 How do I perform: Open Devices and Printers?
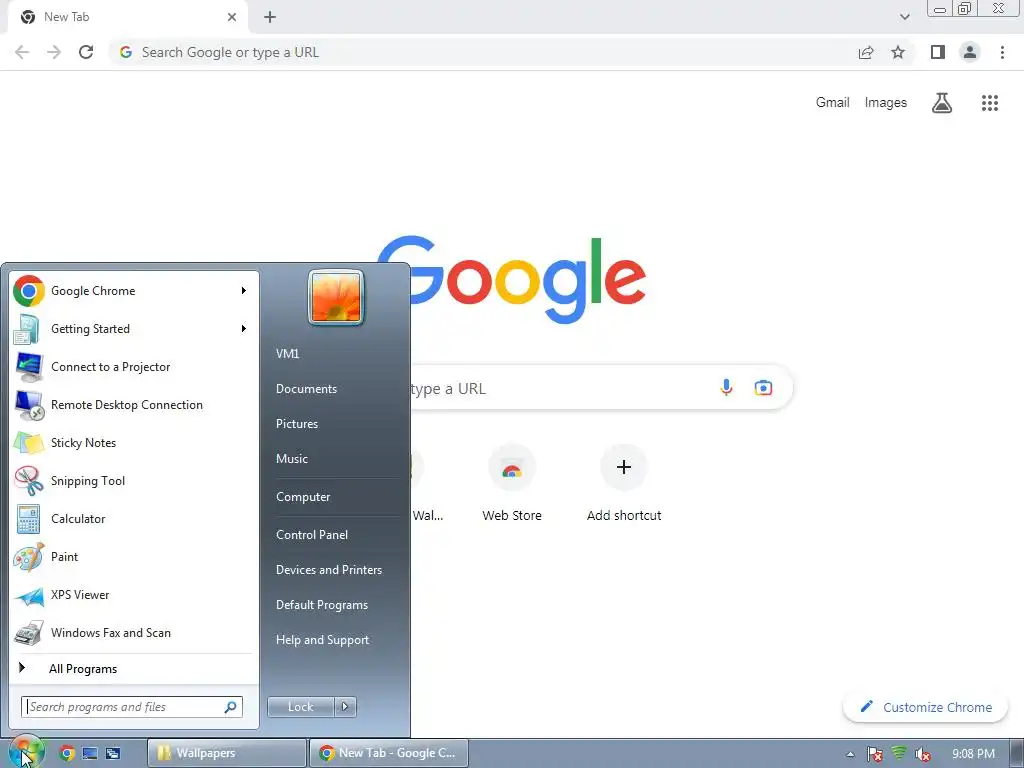(329, 570)
